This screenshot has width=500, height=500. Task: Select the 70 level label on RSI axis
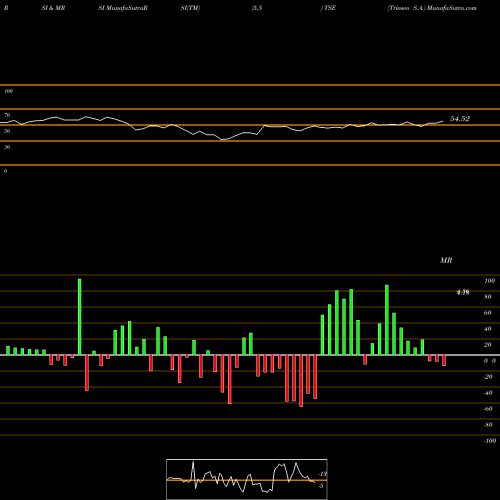click(x=7, y=115)
